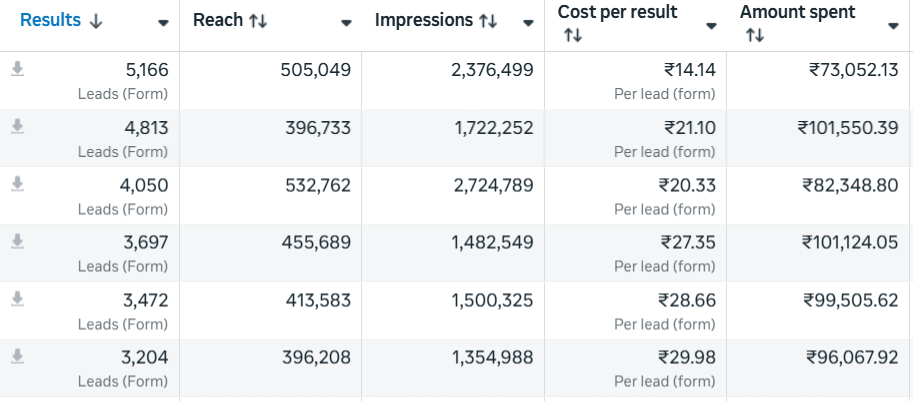Viewport: 913px width, 401px height.
Task: Select the ₹101,550.39 amount spent cell
Action: click(847, 127)
